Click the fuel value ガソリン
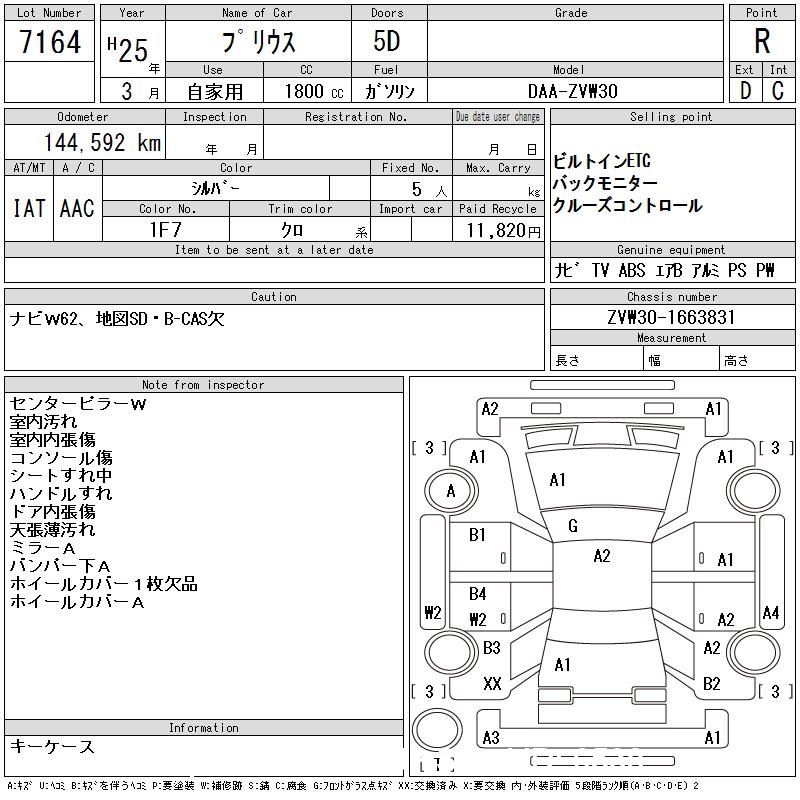Viewport: 800px width, 800px height. [389, 91]
